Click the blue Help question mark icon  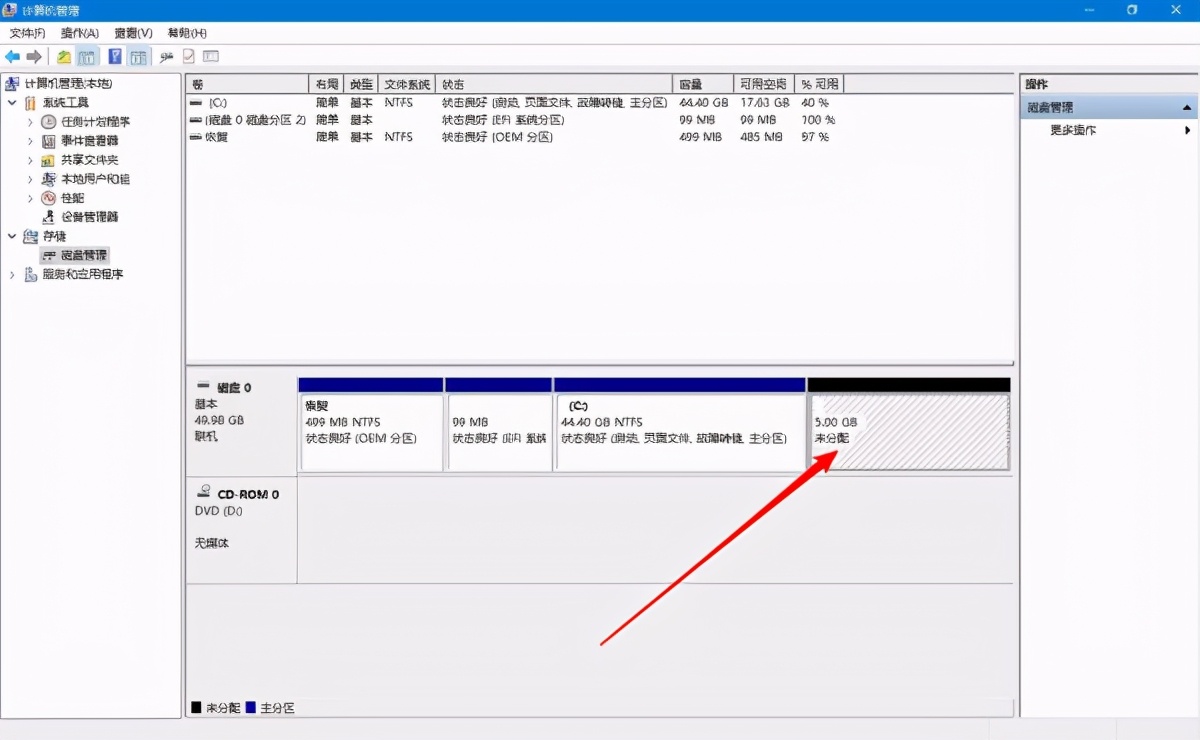click(115, 57)
